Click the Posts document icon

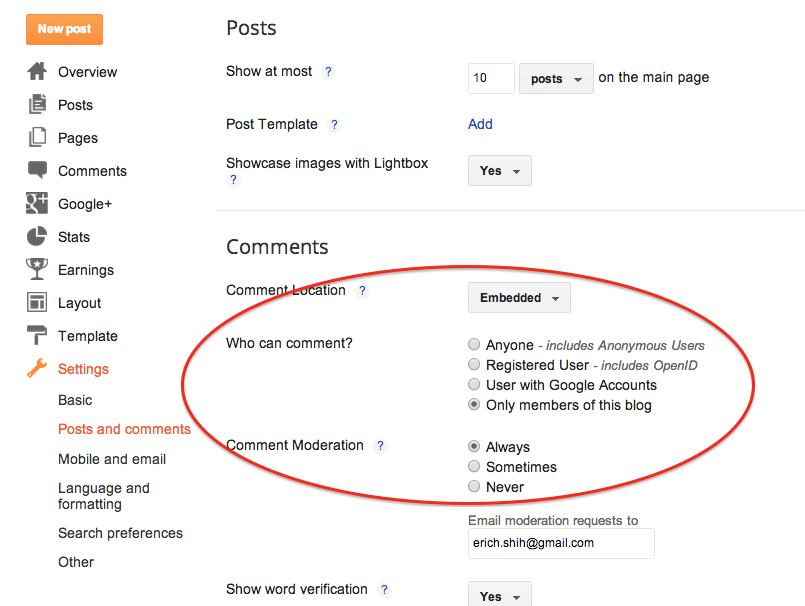[x=37, y=105]
